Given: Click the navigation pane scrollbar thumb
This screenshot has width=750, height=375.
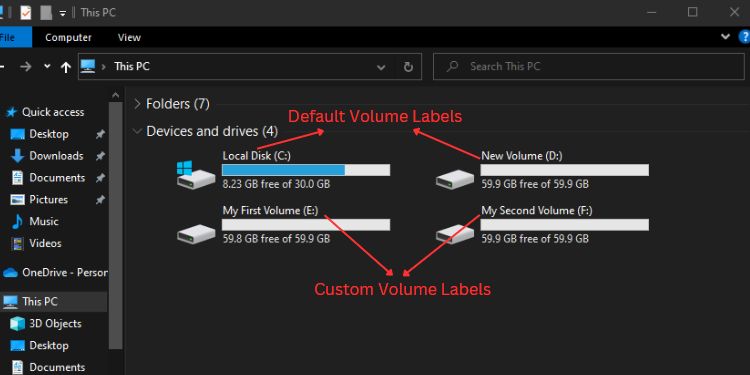Looking at the screenshot, I should [116, 225].
